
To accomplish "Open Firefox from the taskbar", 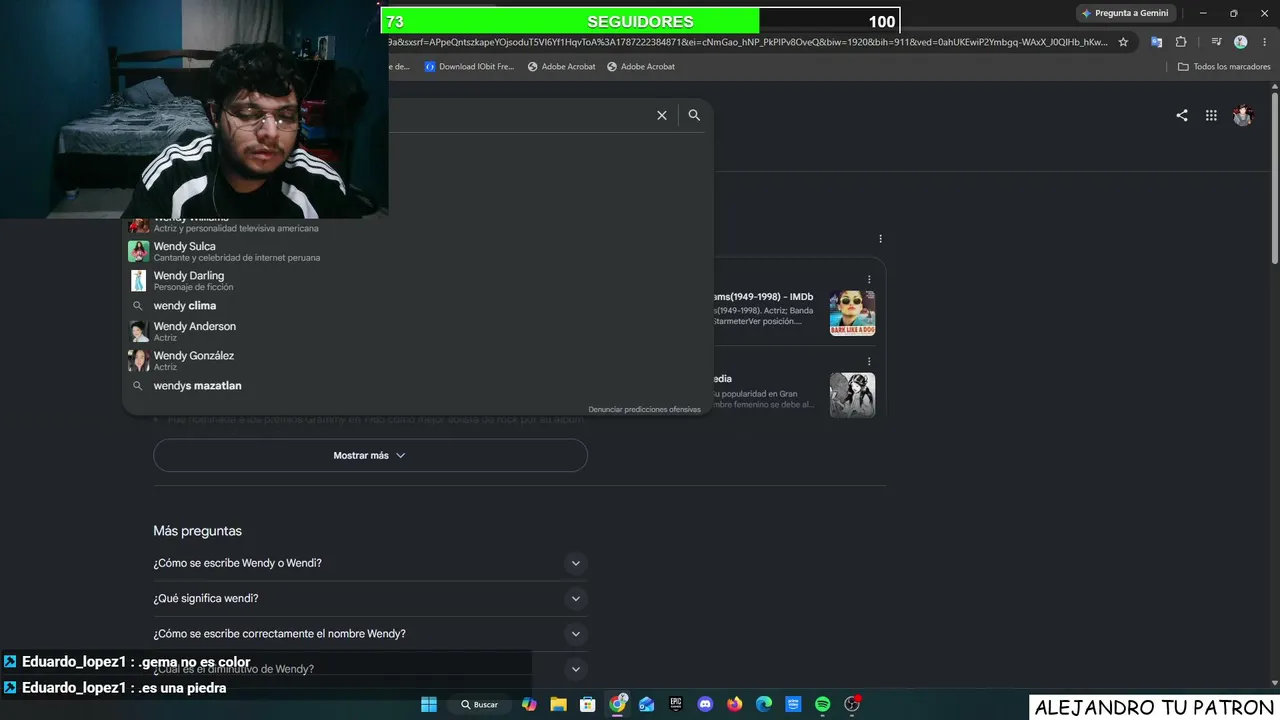I will click(x=735, y=704).
